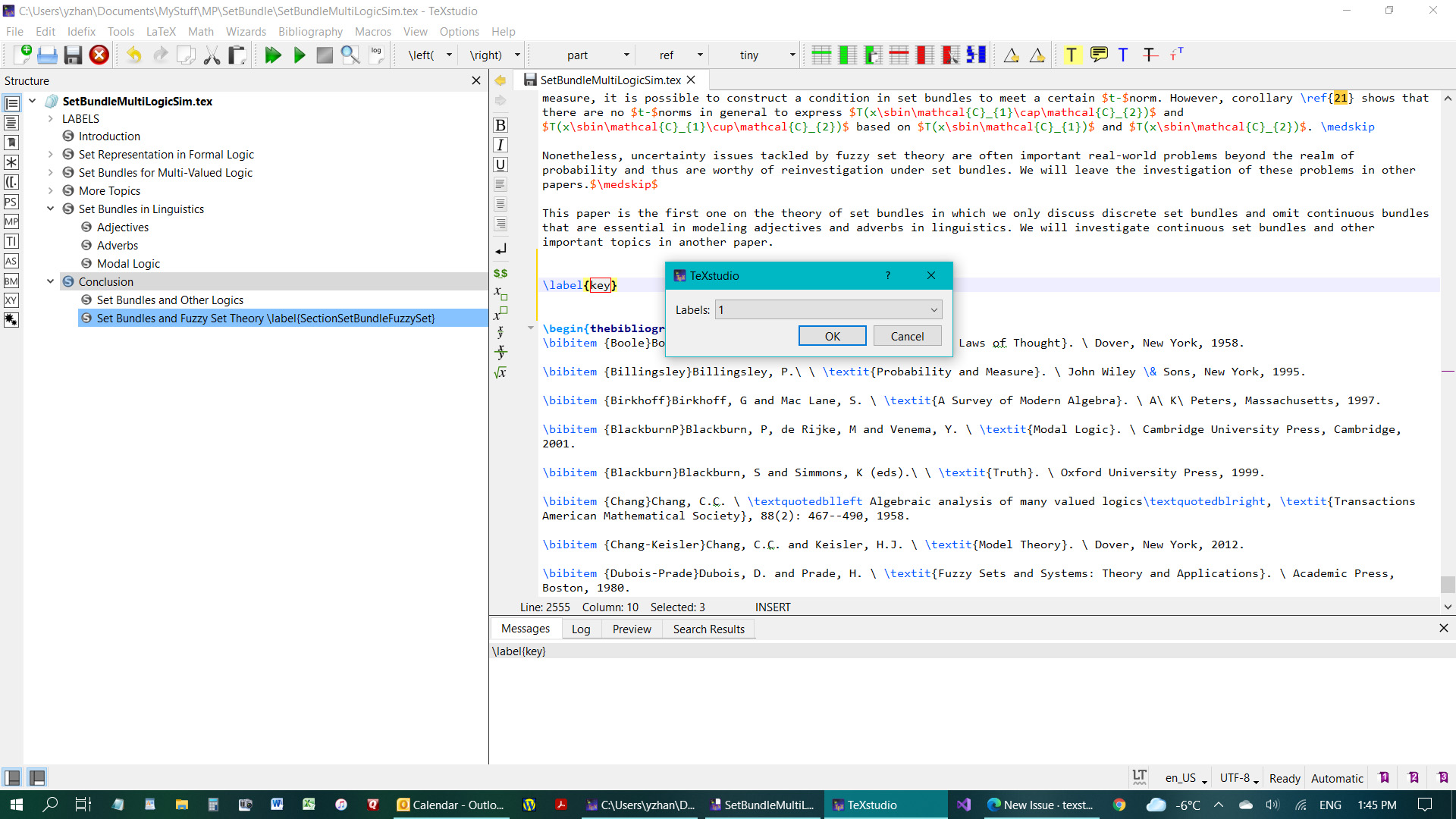Select the Italic formatting icon
The width and height of the screenshot is (1456, 819).
tap(500, 144)
